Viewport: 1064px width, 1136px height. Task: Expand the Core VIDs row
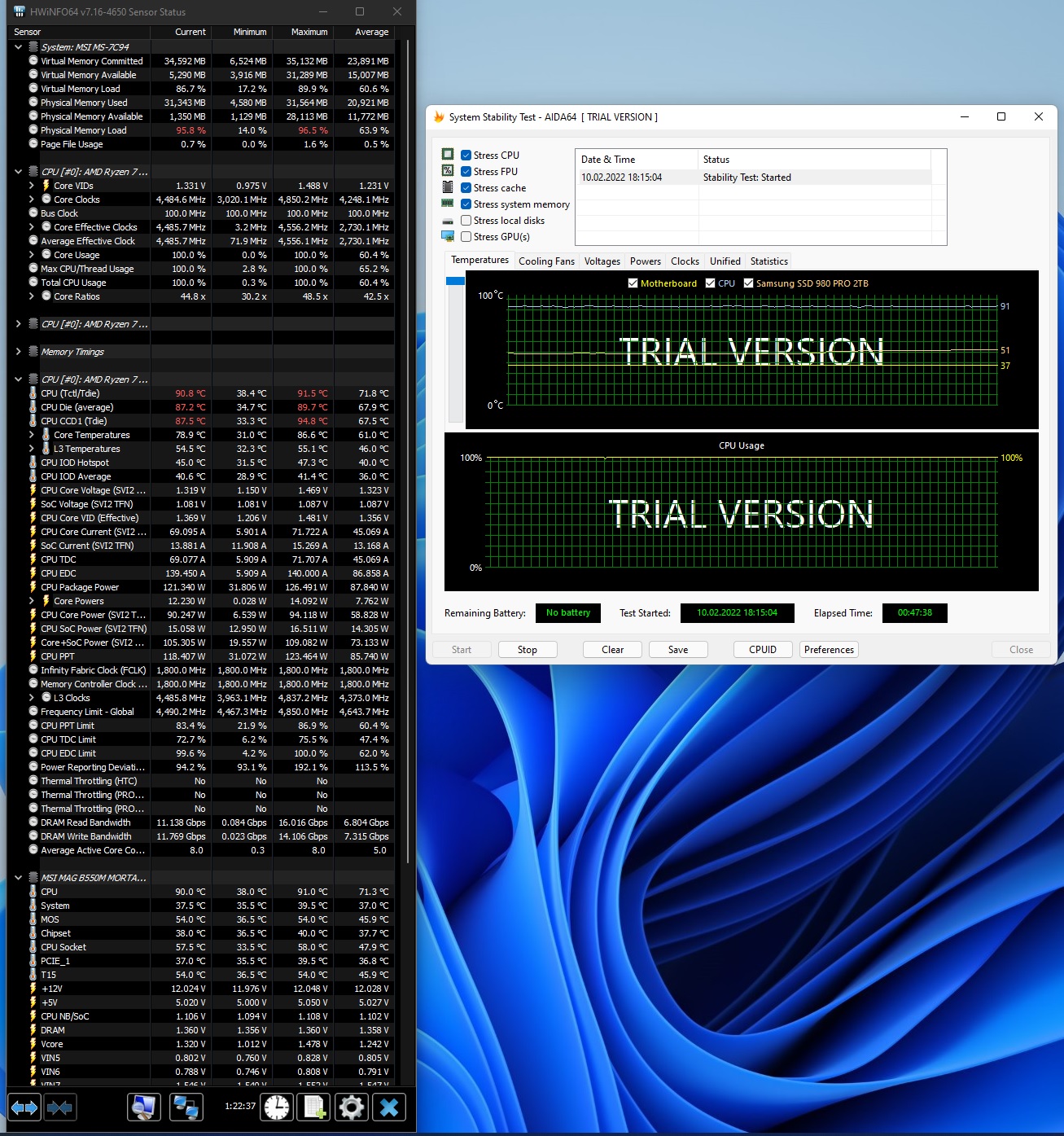pyautogui.click(x=32, y=186)
